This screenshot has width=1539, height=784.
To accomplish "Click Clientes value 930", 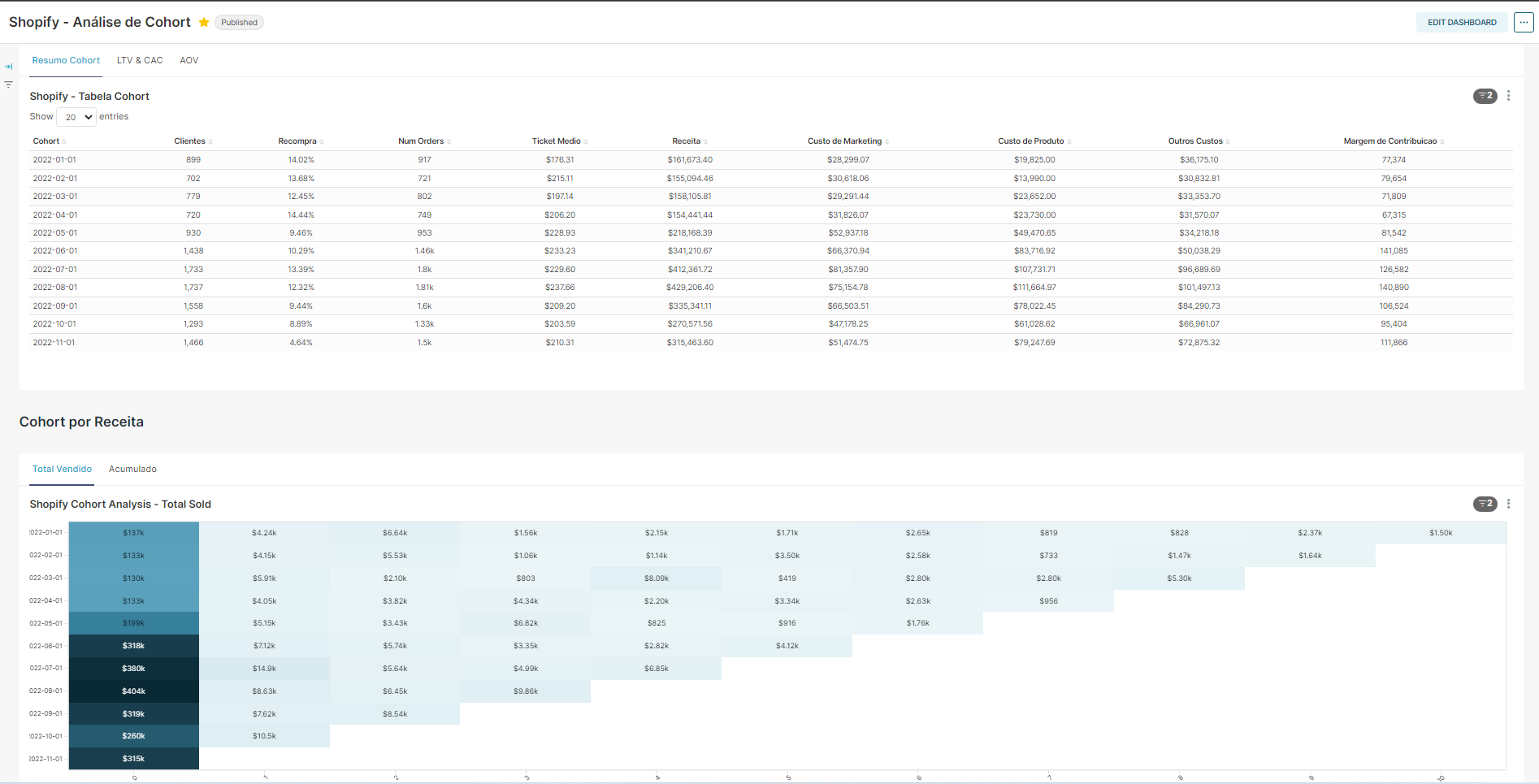I will click(193, 233).
